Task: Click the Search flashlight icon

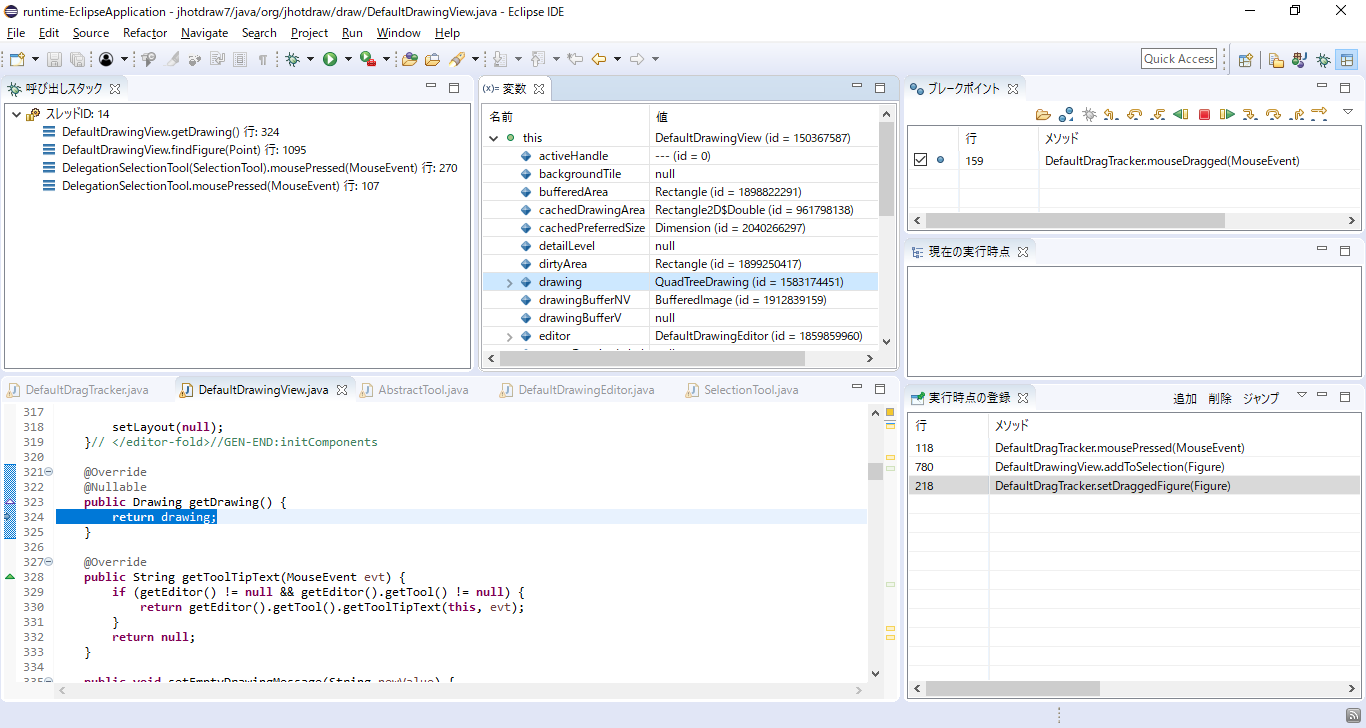Action: click(x=457, y=59)
